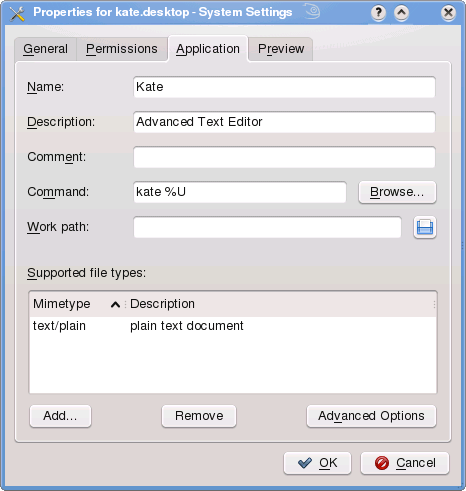Focus the Description field with Advanced Text Editor
Image resolution: width=466 pixels, height=491 pixels.
pos(284,122)
